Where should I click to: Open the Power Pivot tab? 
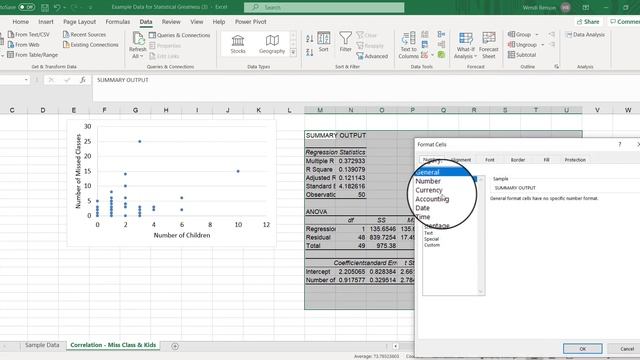[x=251, y=22]
